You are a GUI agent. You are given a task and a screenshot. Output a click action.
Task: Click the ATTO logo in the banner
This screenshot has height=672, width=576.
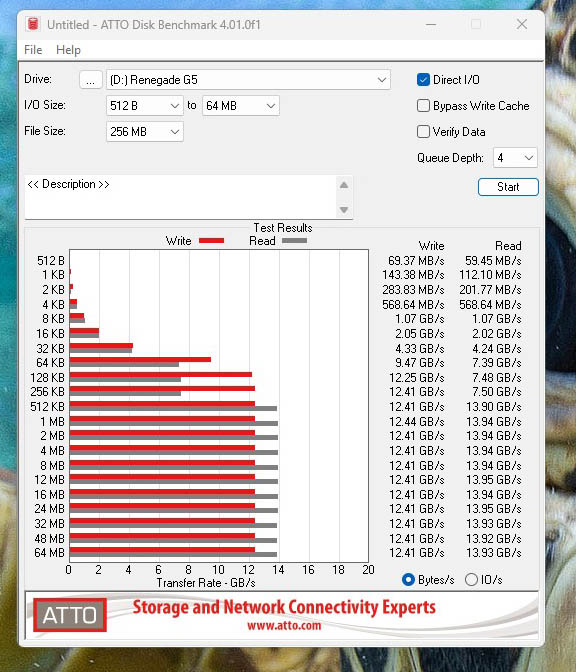click(x=70, y=615)
